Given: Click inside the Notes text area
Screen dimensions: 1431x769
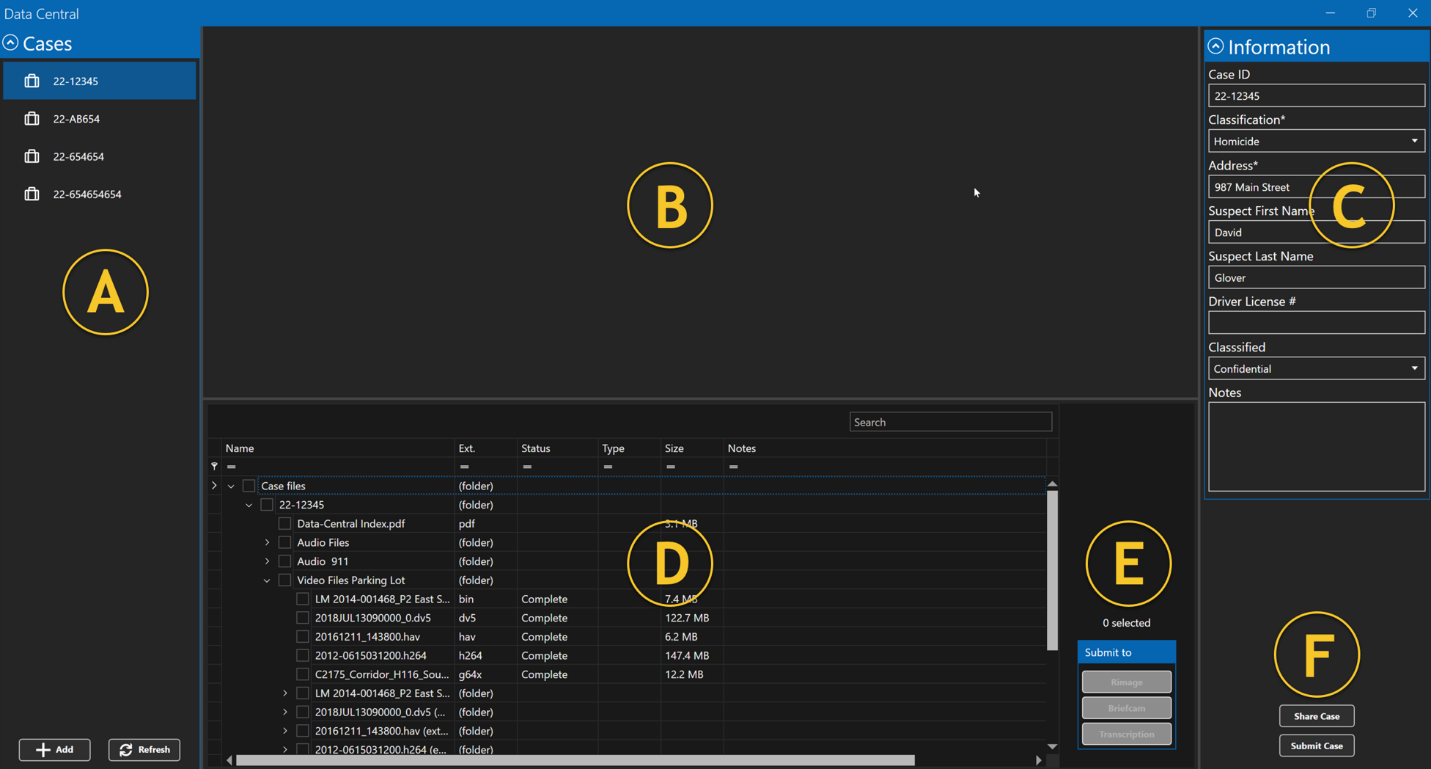Looking at the screenshot, I should pyautogui.click(x=1316, y=447).
